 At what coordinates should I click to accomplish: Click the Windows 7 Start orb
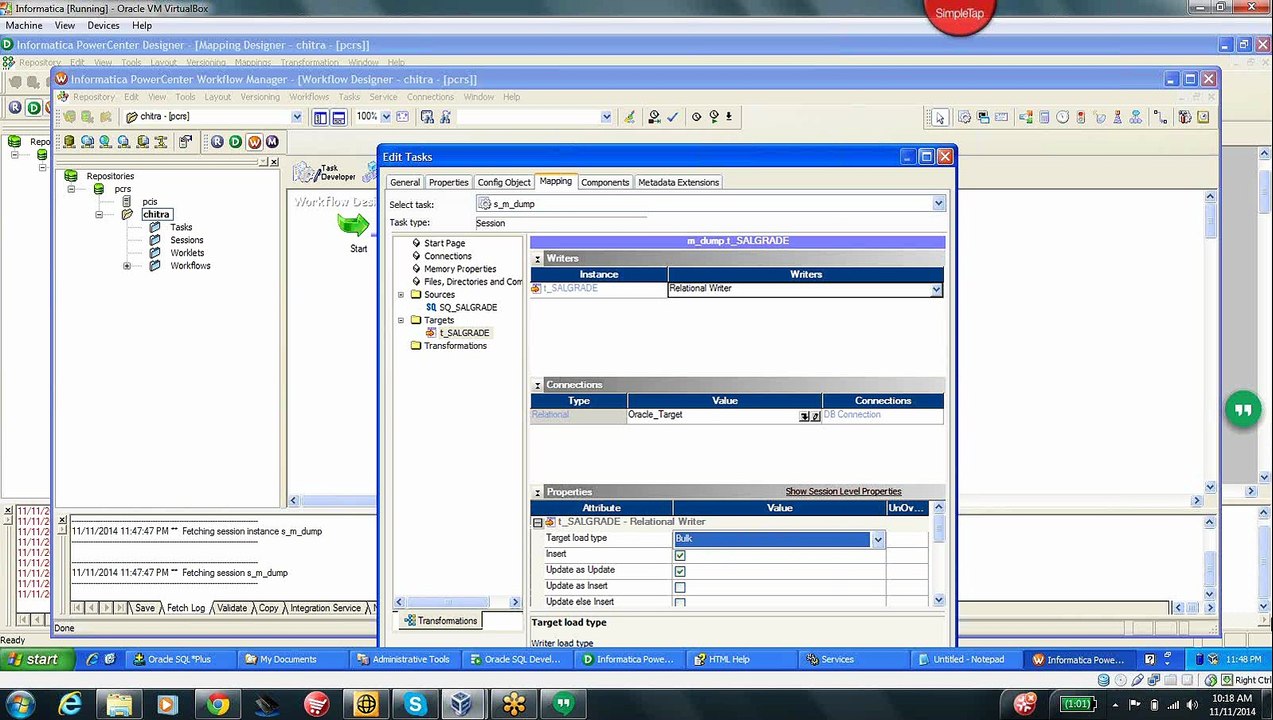coord(20,704)
